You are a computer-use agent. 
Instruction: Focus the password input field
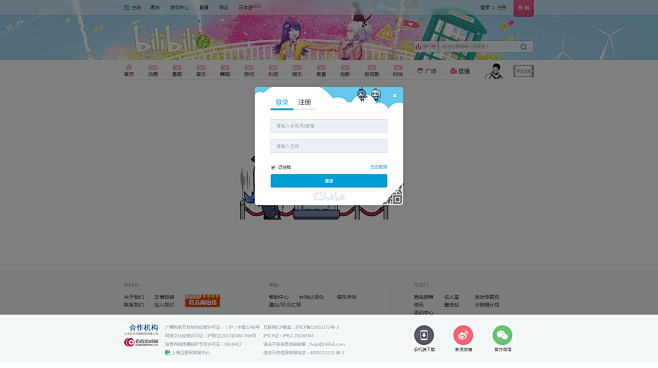[329, 146]
